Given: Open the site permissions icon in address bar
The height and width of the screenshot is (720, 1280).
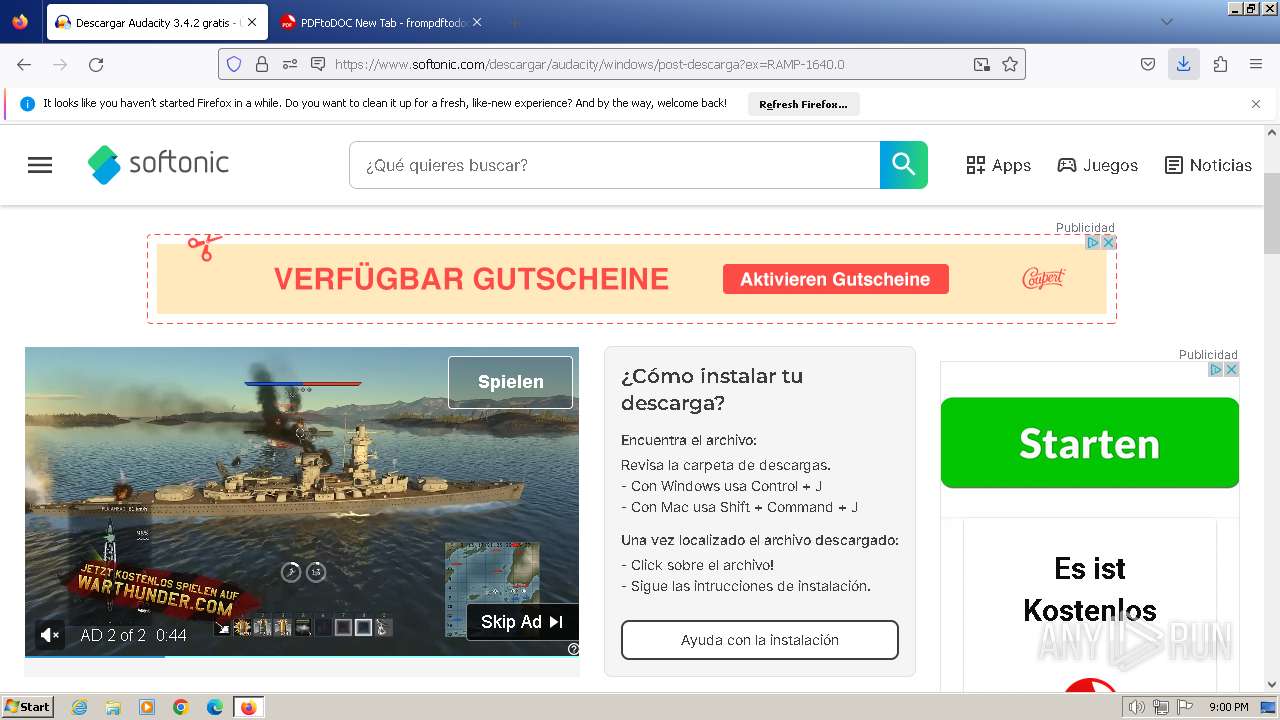Looking at the screenshot, I should [290, 64].
